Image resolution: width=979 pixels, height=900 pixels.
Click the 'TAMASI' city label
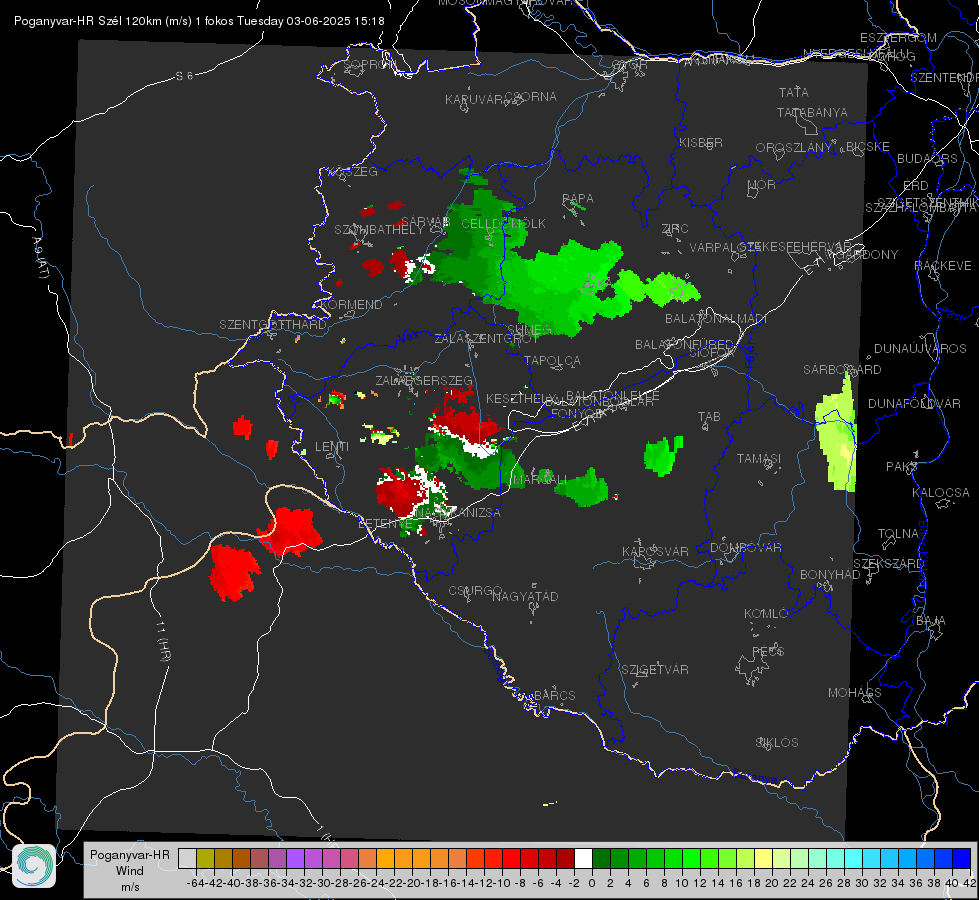tap(759, 458)
